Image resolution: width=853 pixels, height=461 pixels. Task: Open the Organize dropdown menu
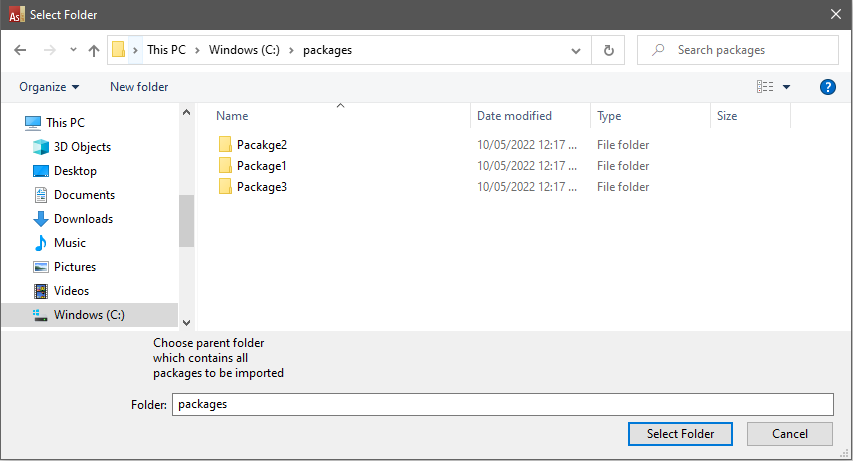(x=49, y=87)
